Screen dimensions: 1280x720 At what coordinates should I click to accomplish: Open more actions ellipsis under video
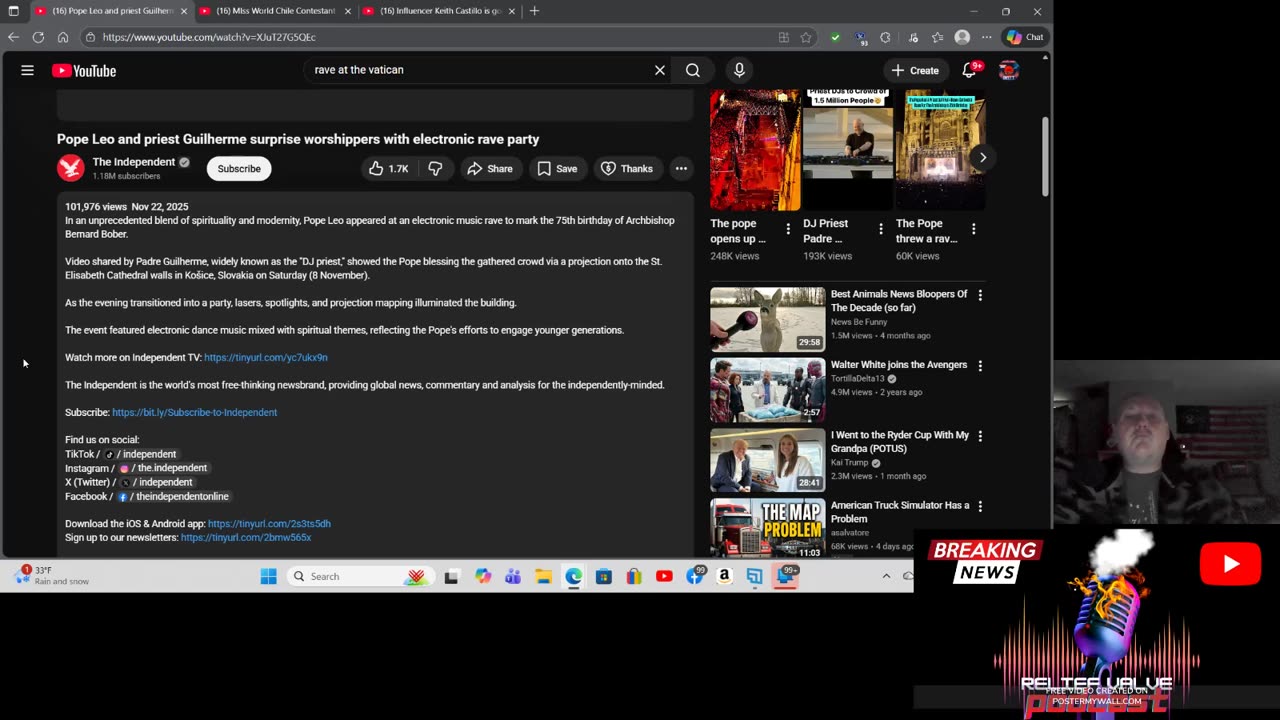tap(681, 169)
